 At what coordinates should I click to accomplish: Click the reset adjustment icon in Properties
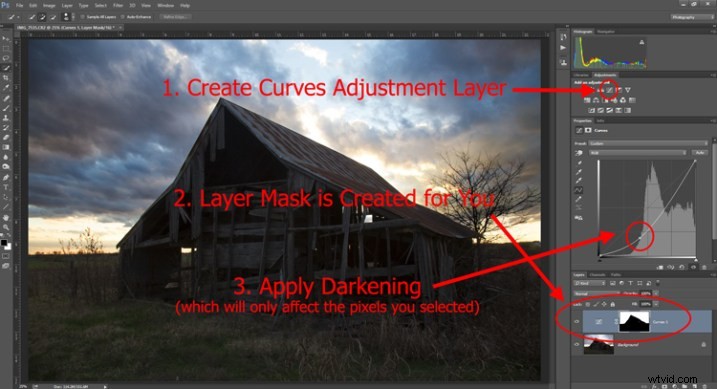tap(682, 267)
